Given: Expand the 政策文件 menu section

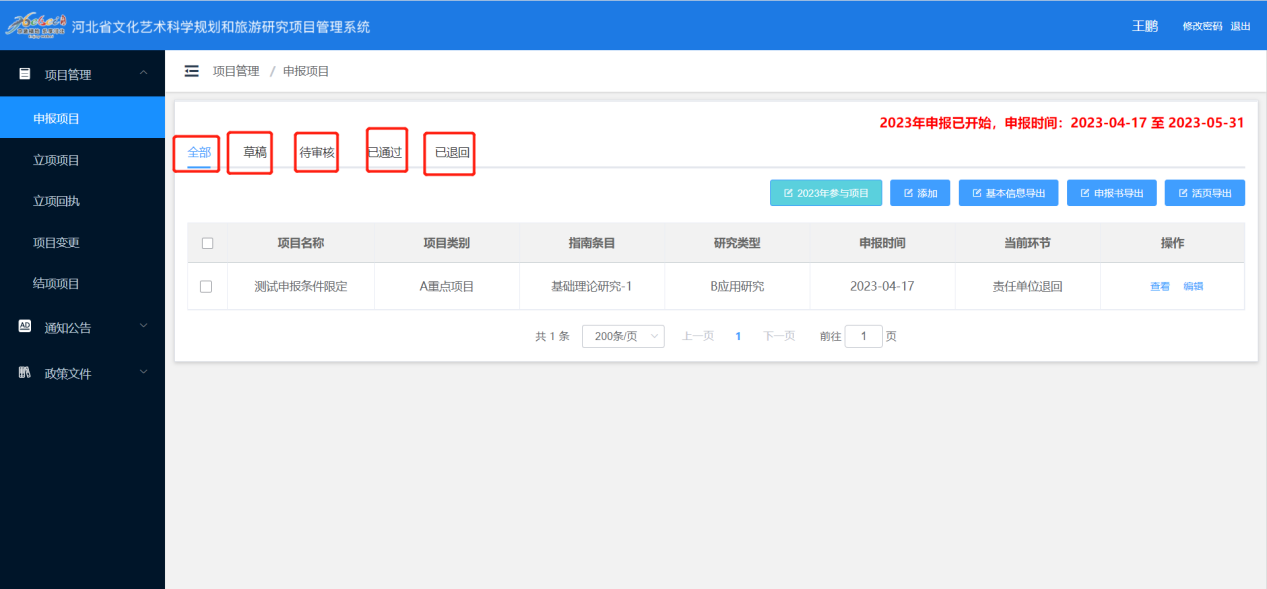Looking at the screenshot, I should 144,373.
